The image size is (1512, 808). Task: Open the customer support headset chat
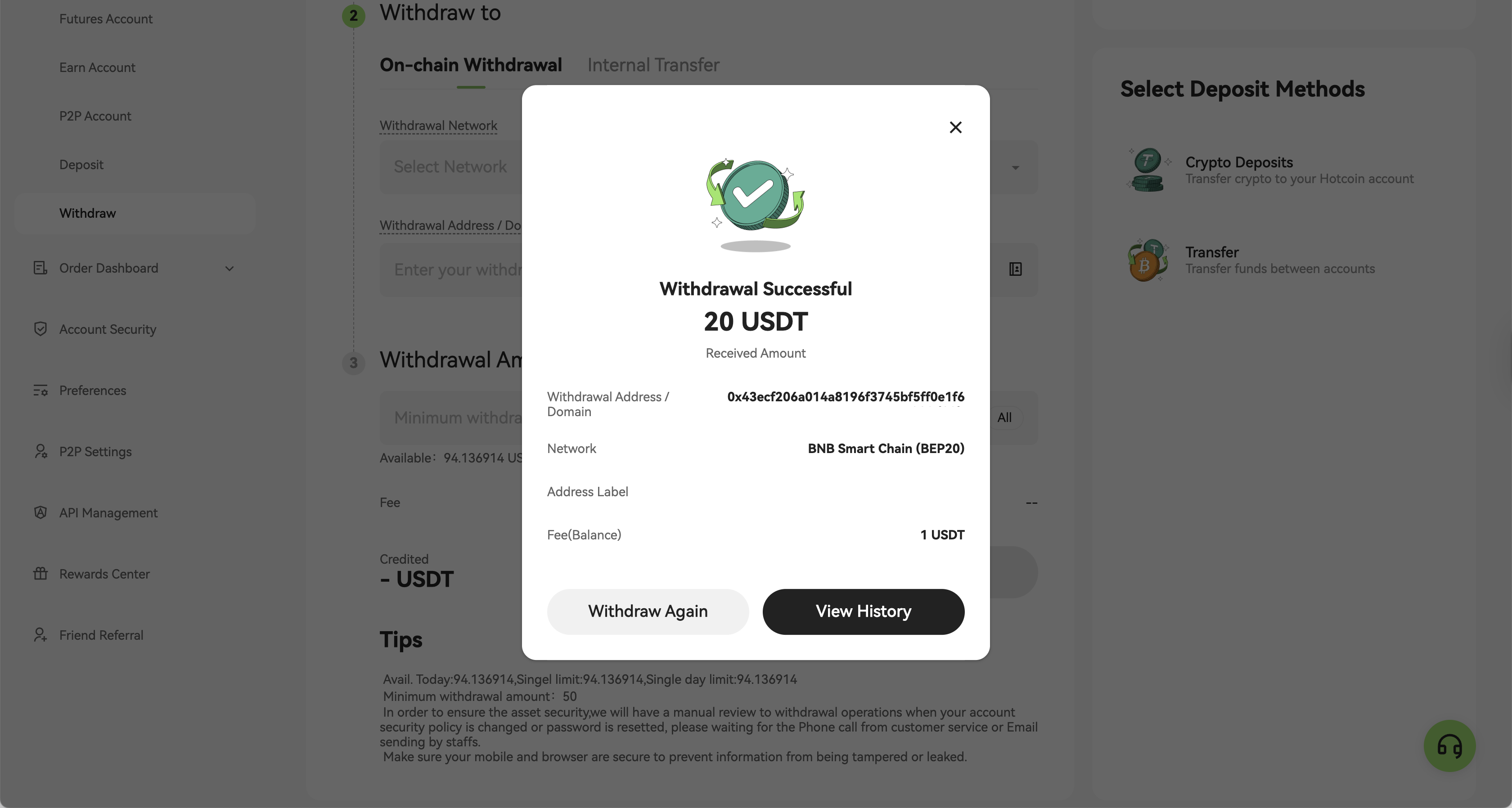(1449, 746)
